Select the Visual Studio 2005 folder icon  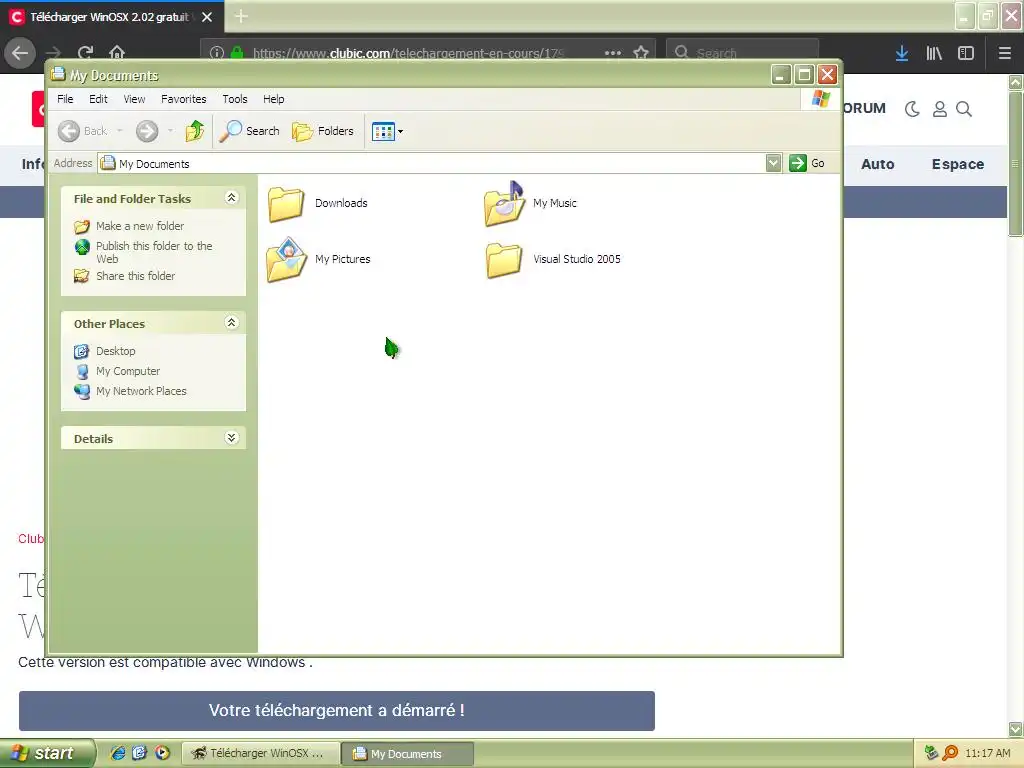504,260
